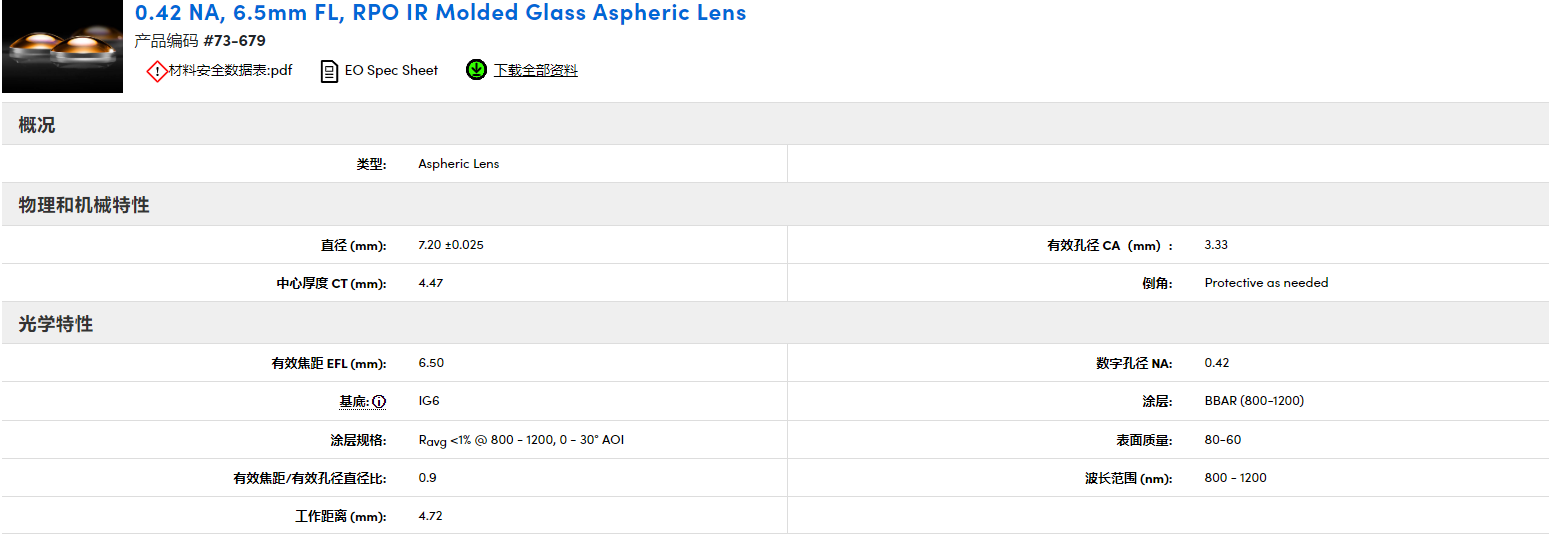Click the info icon beside 基底
The image size is (1549, 557).
(379, 402)
